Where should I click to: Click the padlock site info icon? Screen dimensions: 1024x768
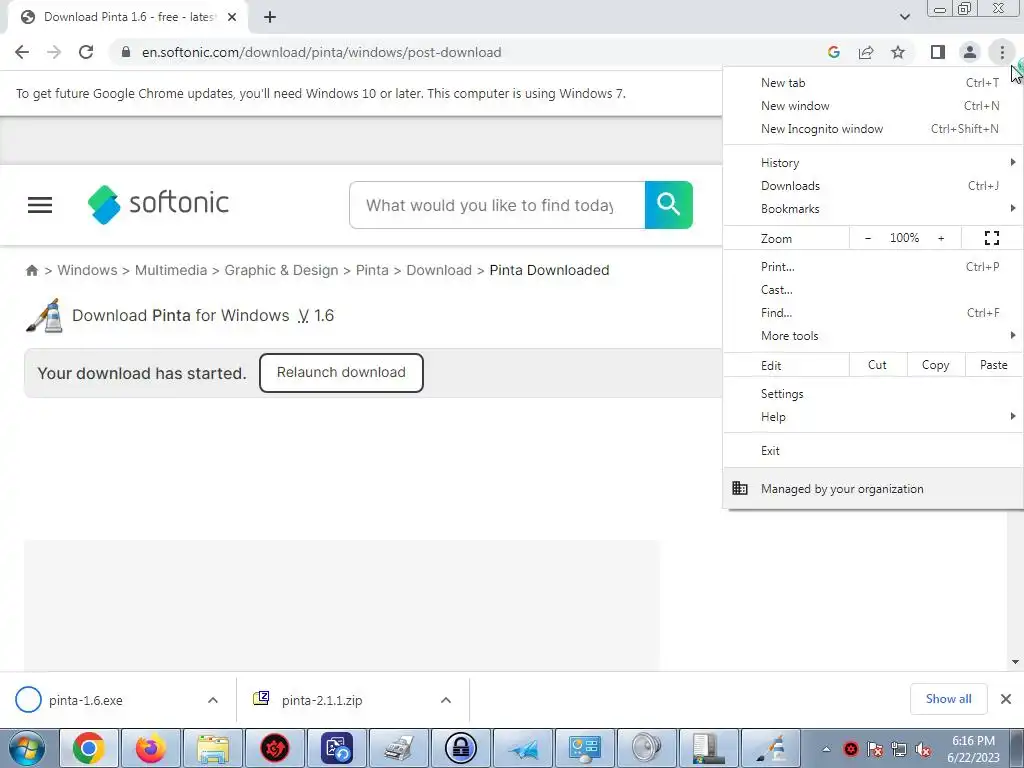126,52
